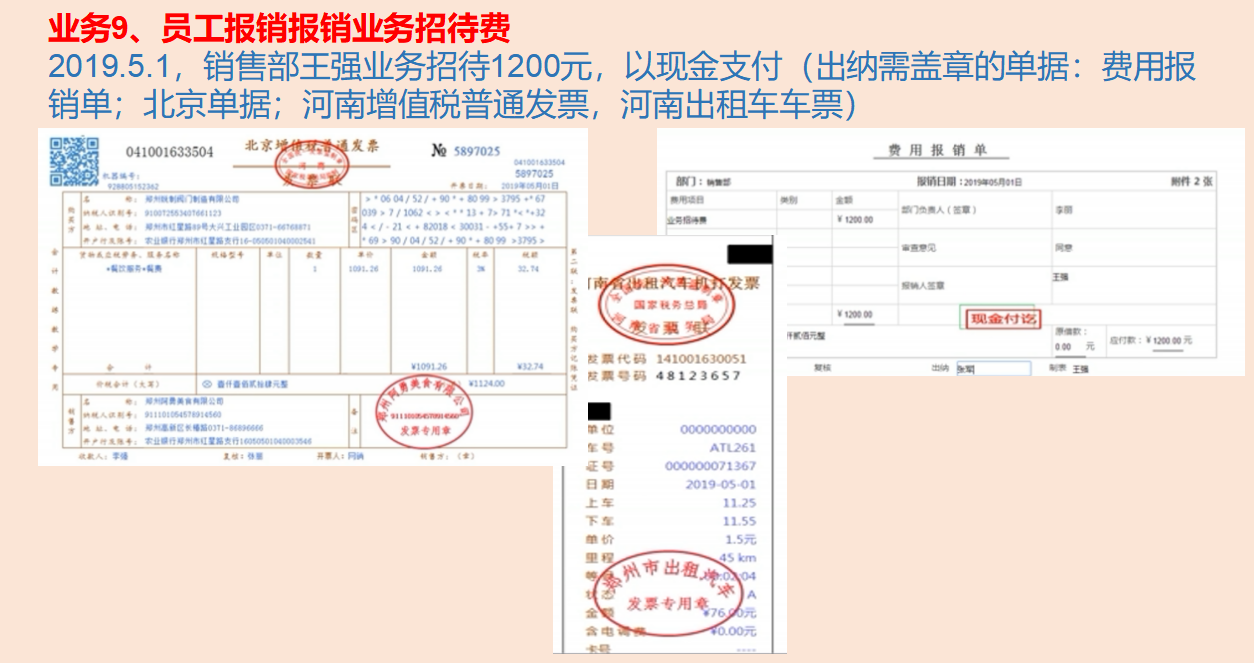Click the QR code on the VAT invoice
Image resolution: width=1254 pixels, height=663 pixels.
pos(74,161)
